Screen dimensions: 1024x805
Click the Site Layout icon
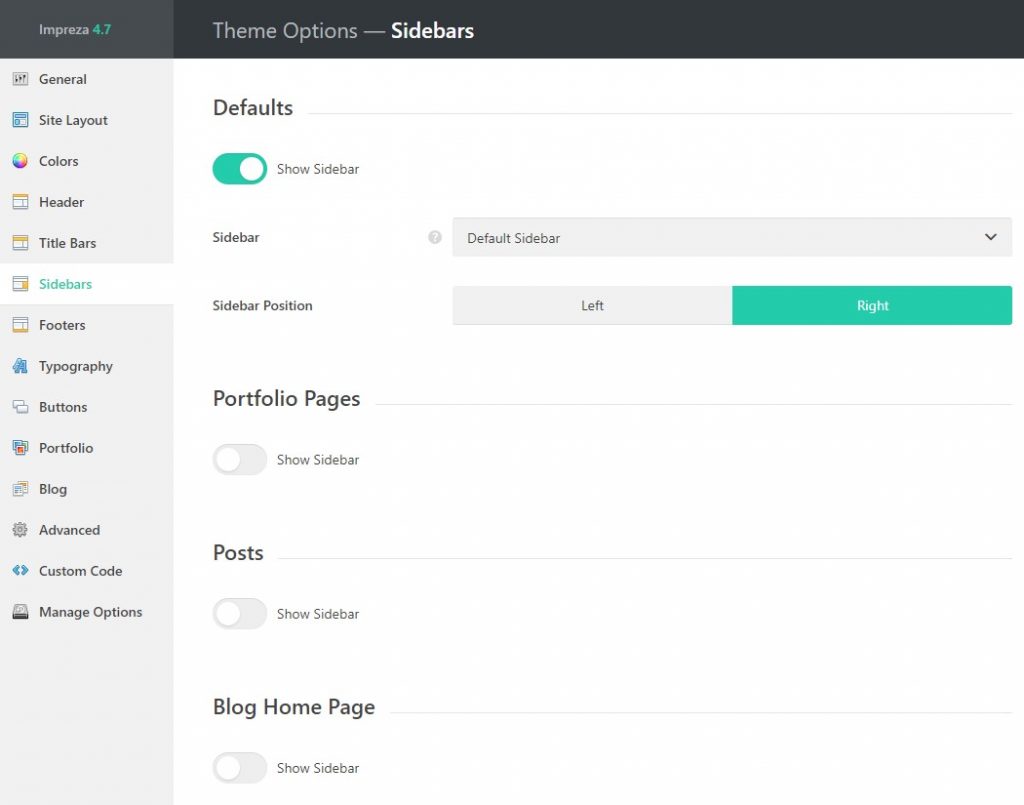pyautogui.click(x=20, y=120)
